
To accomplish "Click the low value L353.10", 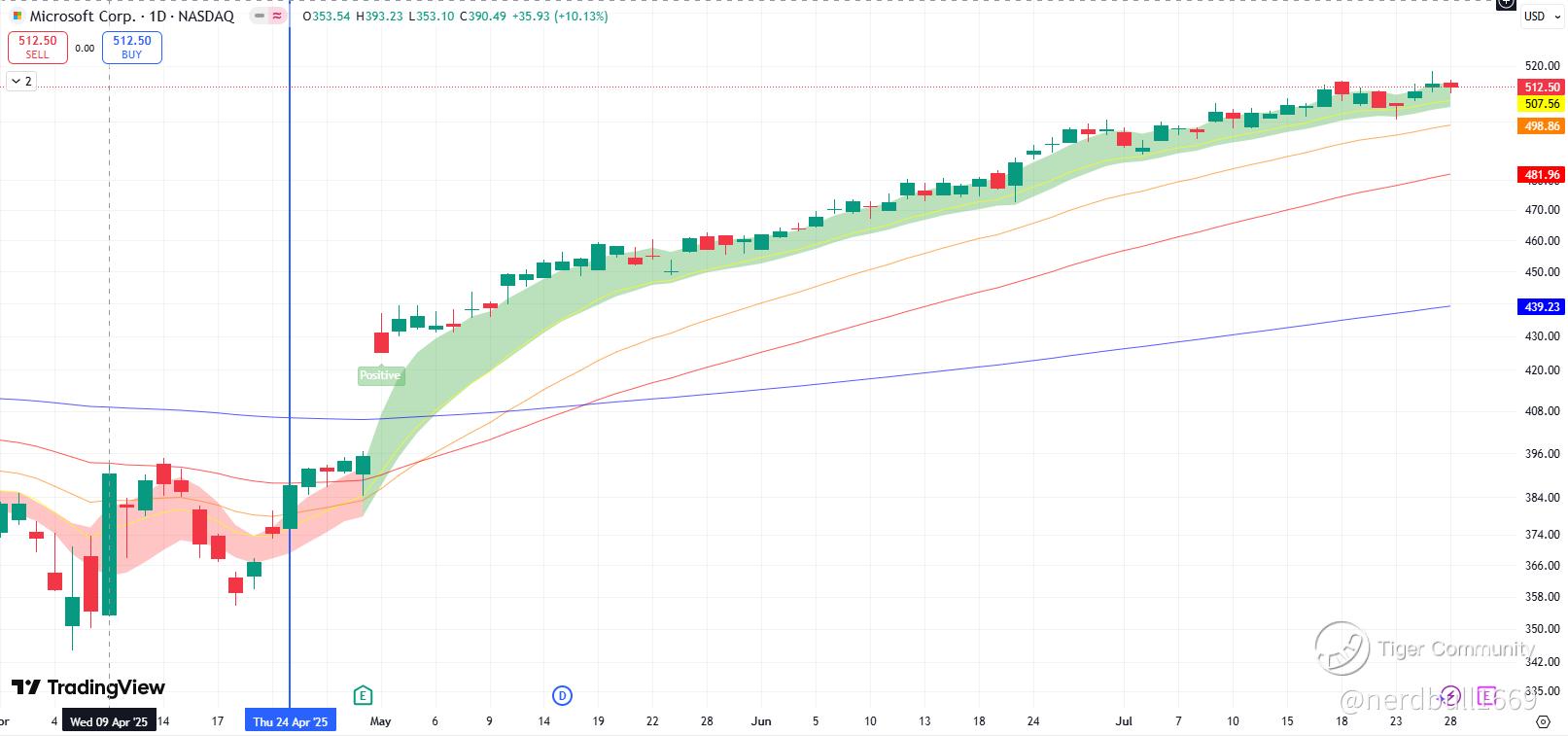I will (432, 17).
